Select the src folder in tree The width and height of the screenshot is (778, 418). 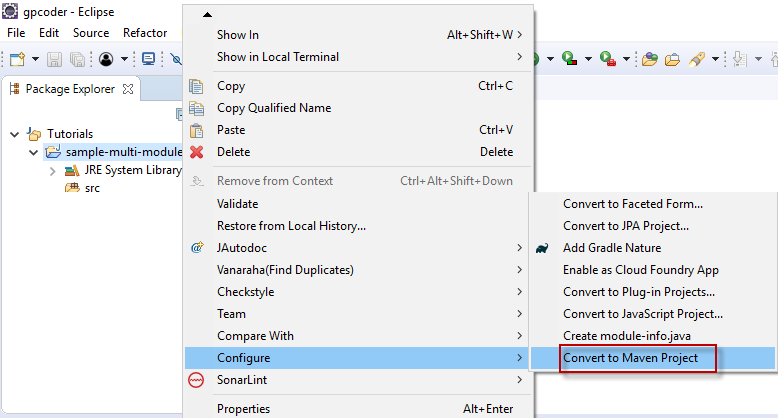(91, 188)
